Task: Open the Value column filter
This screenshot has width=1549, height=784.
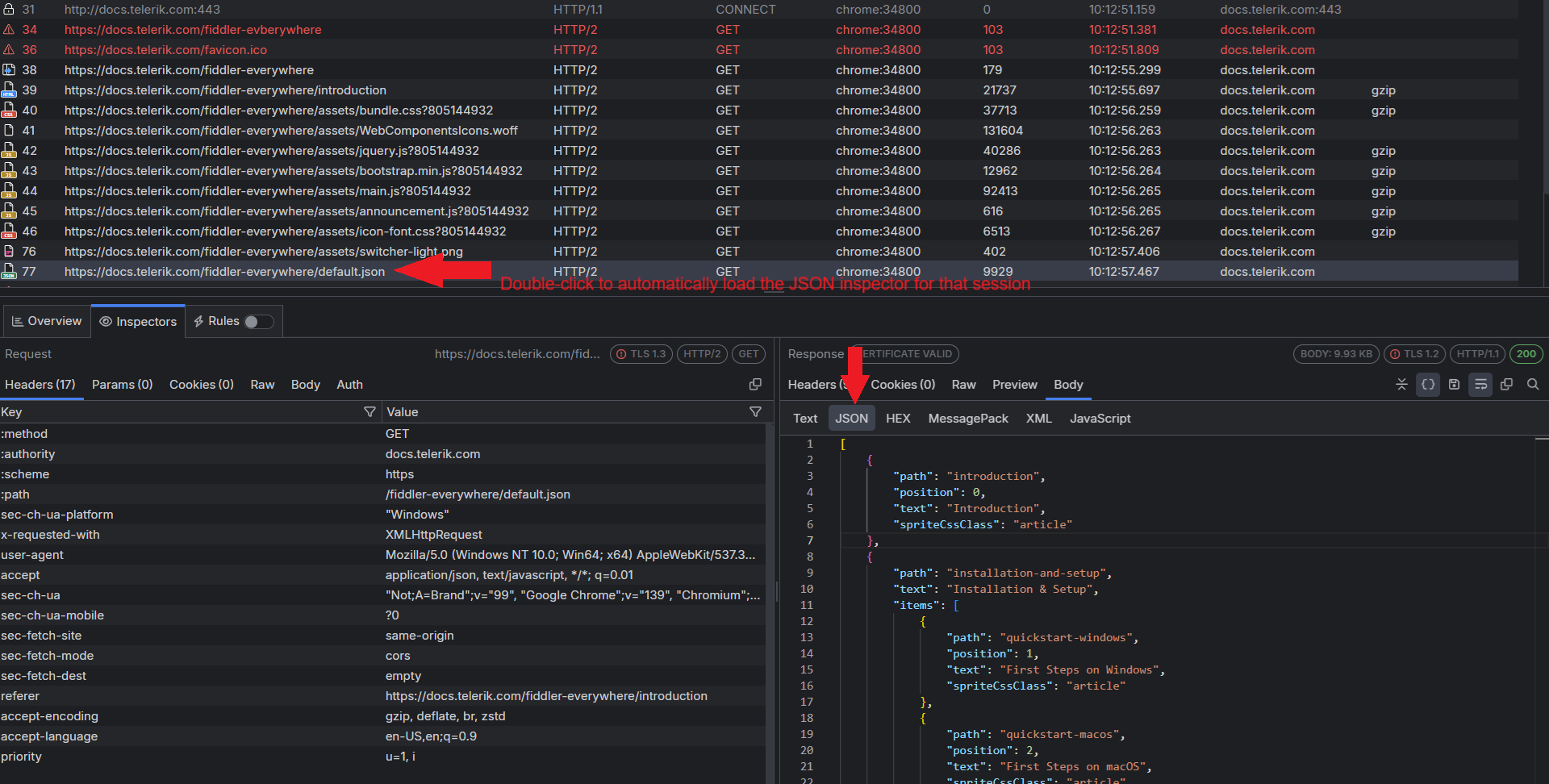Action: [x=755, y=412]
